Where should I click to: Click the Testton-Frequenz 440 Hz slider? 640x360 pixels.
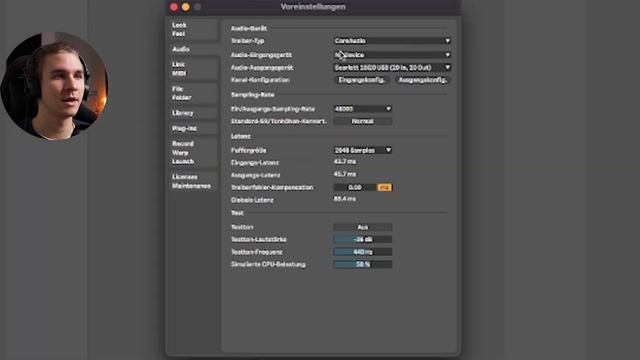pyautogui.click(x=362, y=252)
